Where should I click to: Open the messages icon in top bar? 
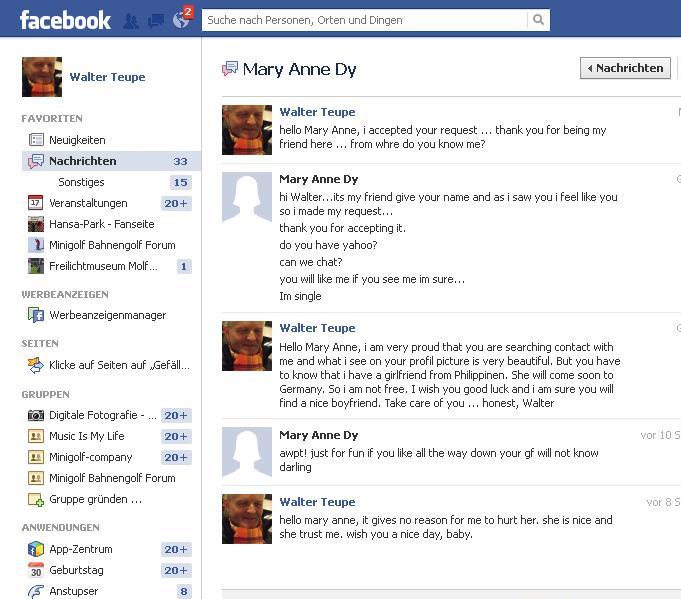[x=156, y=20]
